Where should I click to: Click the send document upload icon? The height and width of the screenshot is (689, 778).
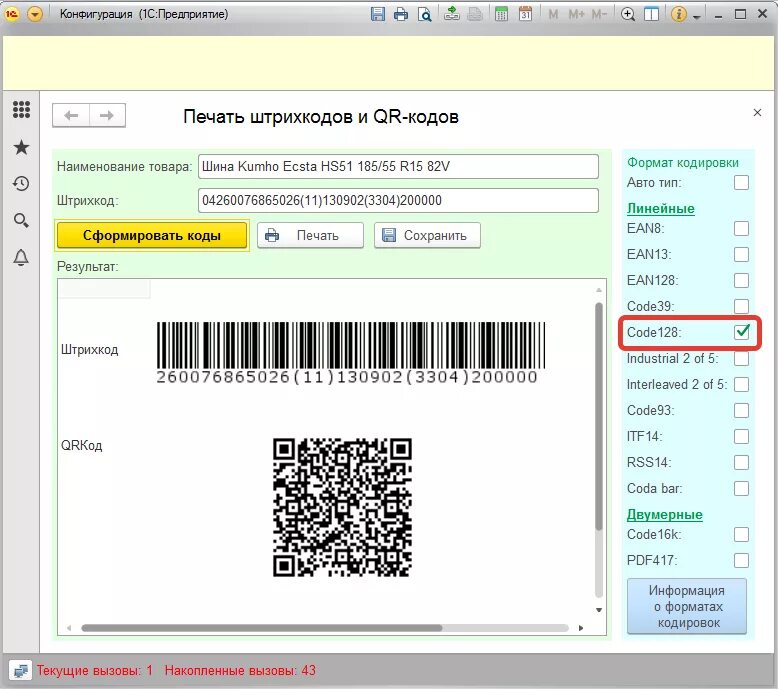click(452, 14)
